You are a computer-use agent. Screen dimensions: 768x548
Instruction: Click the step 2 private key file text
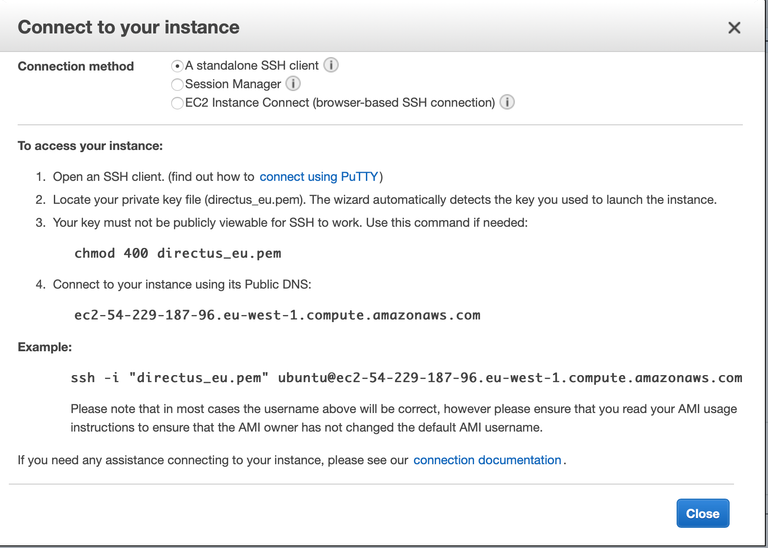coord(384,199)
